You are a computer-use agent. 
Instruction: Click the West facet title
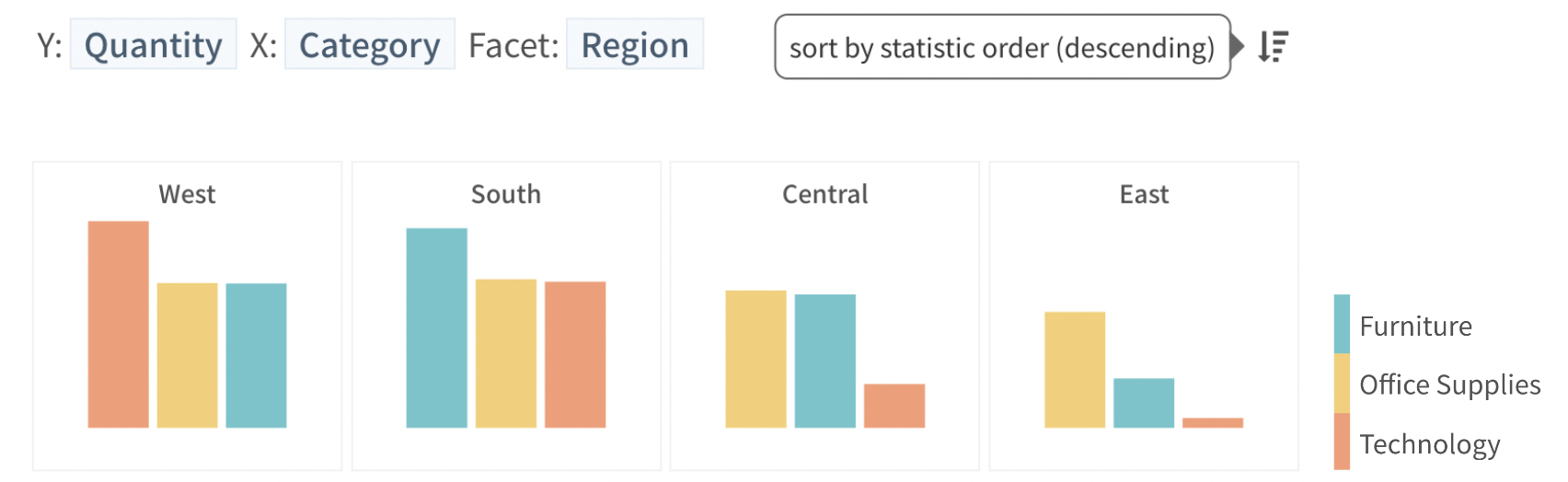[187, 194]
